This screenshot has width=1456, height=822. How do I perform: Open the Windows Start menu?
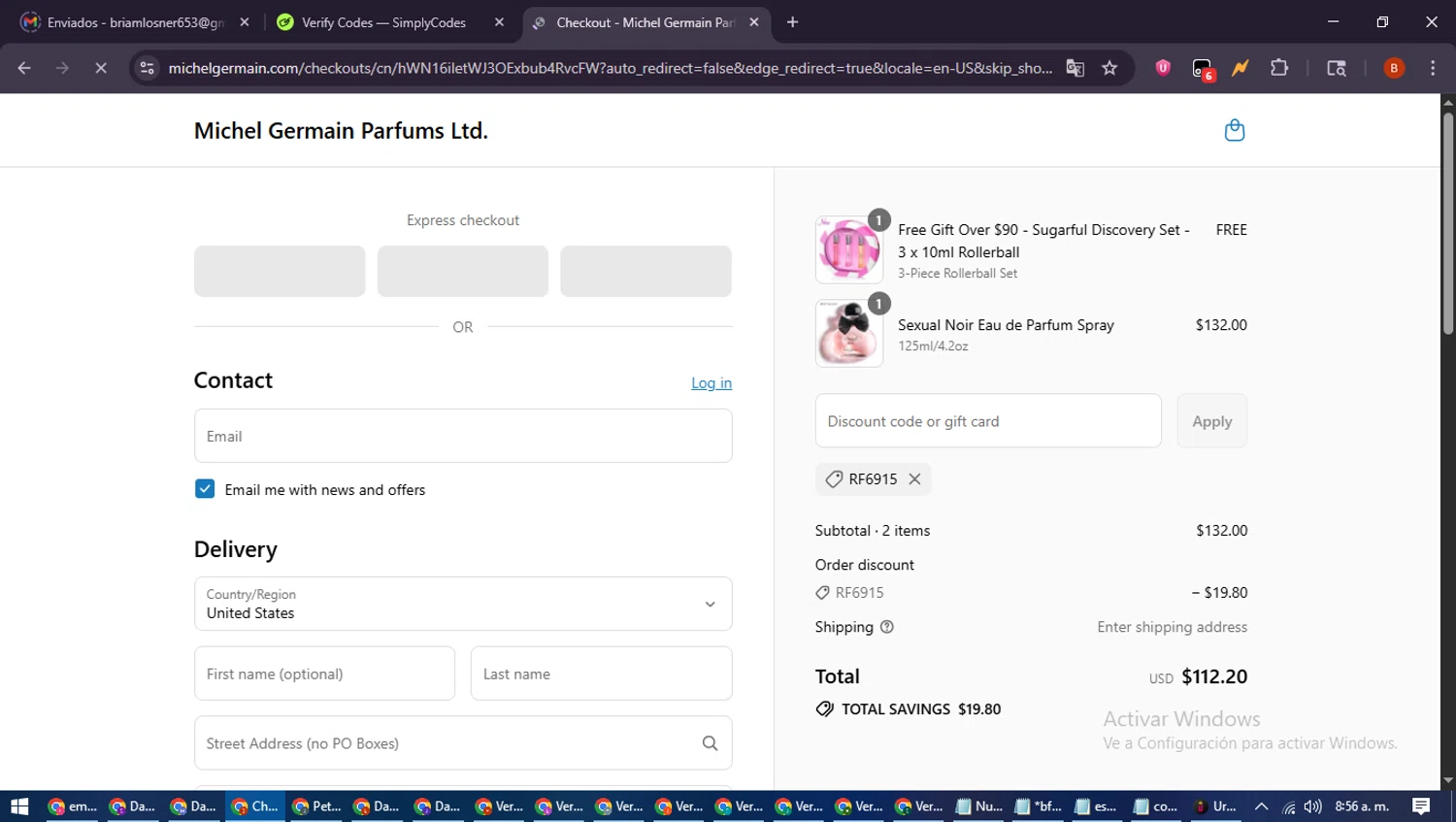(19, 806)
